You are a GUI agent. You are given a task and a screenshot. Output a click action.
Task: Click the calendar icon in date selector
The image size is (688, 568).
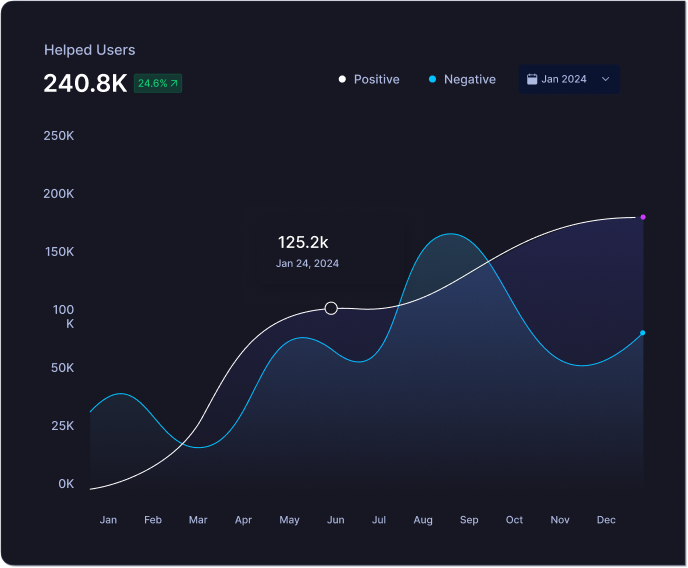[x=532, y=79]
